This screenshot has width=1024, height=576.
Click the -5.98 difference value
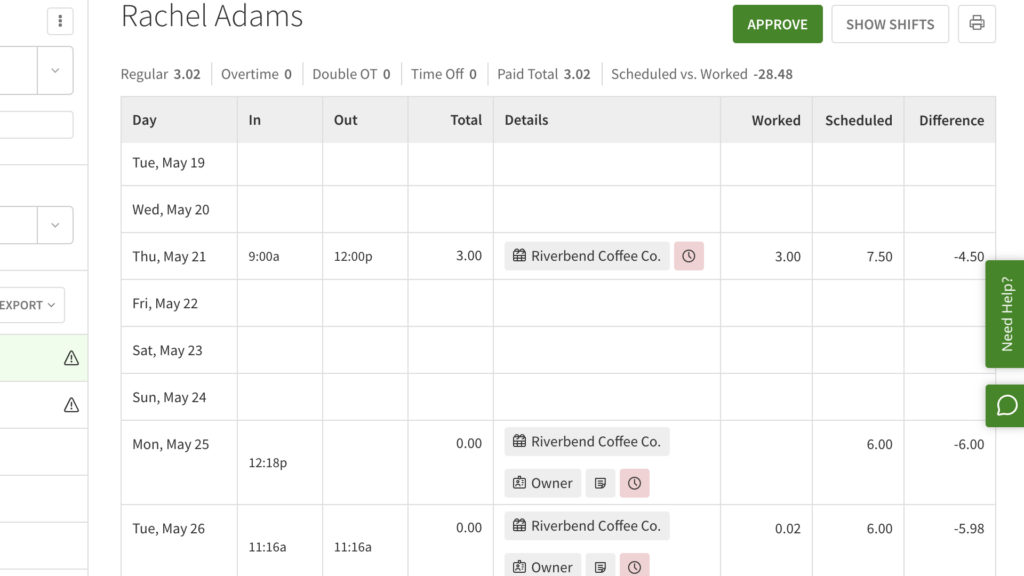coord(968,529)
